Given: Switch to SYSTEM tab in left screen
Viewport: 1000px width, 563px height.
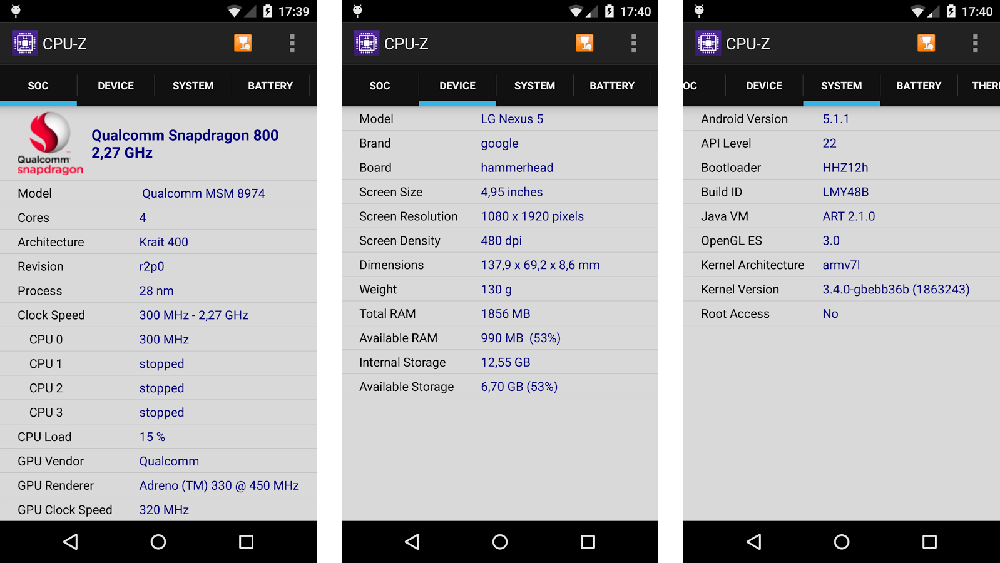Looking at the screenshot, I should coord(193,85).
